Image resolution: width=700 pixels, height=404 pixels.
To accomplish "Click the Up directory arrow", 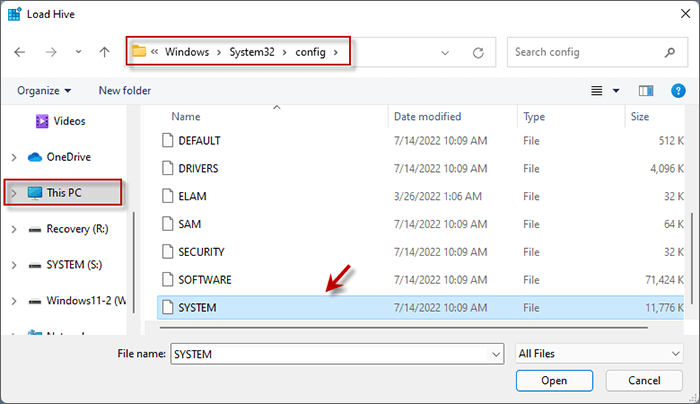I will [x=105, y=51].
